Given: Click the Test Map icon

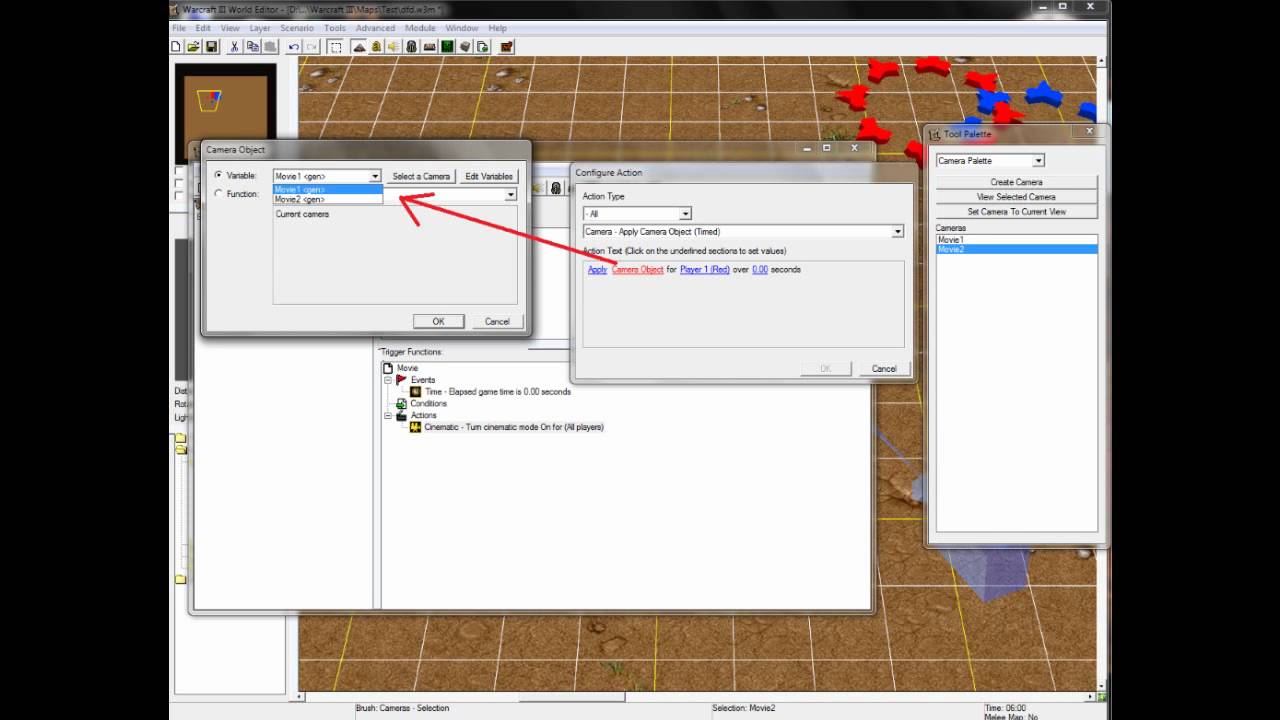Looking at the screenshot, I should tap(507, 46).
